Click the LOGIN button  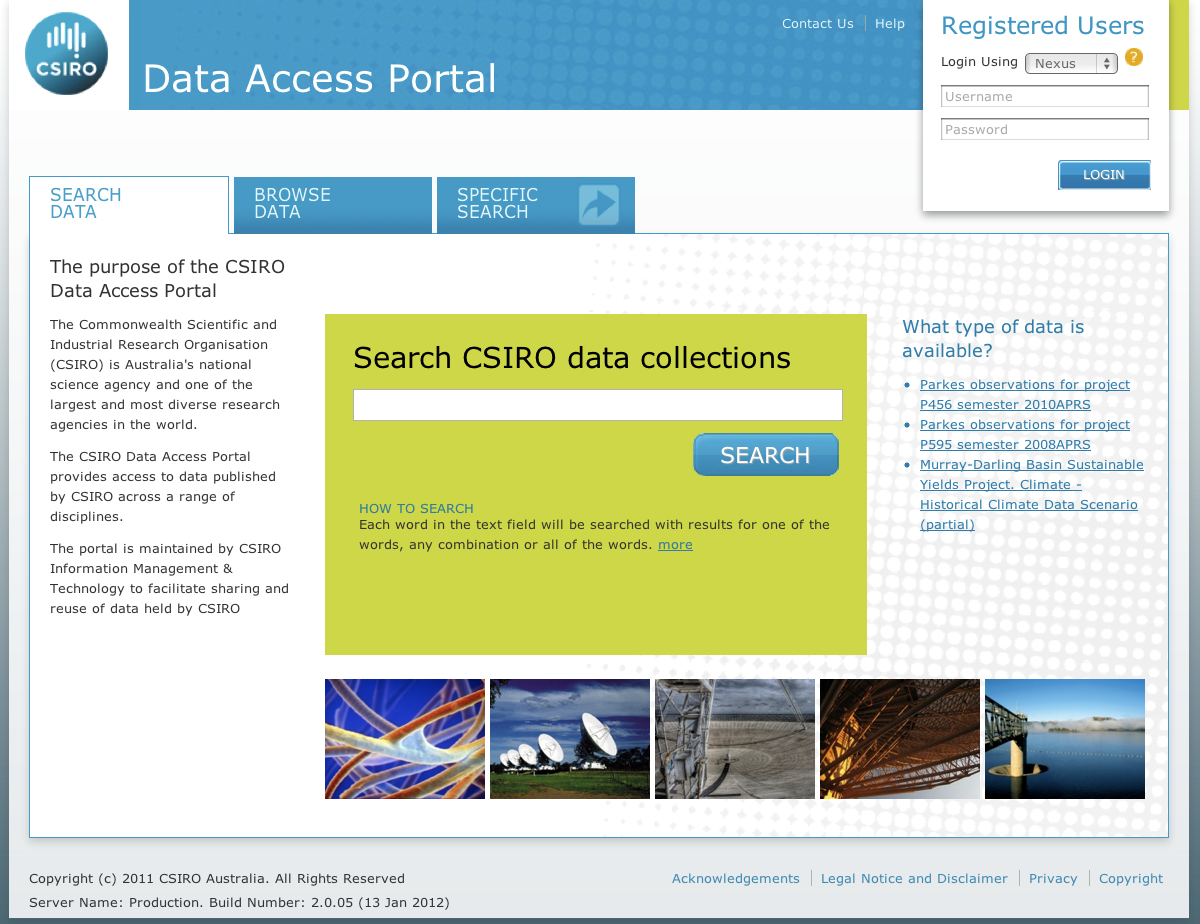tap(1104, 175)
